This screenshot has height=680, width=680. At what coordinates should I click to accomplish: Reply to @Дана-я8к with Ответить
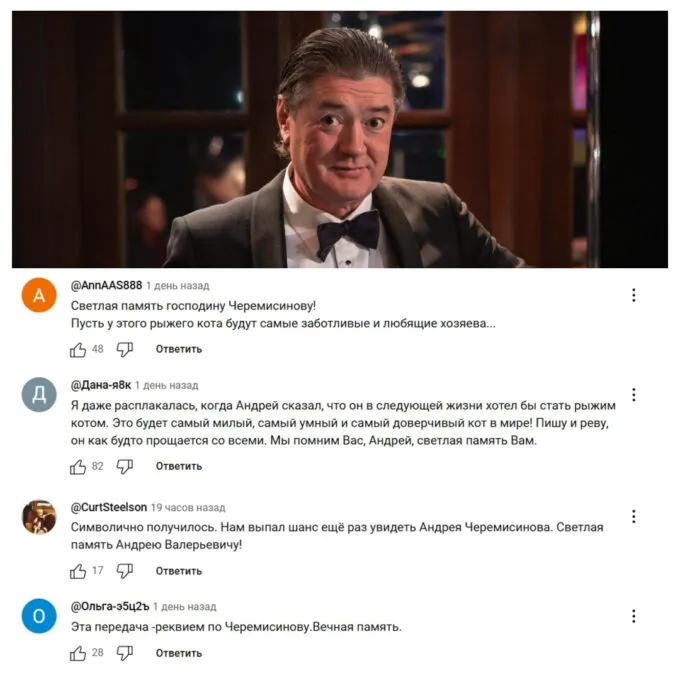(x=179, y=467)
